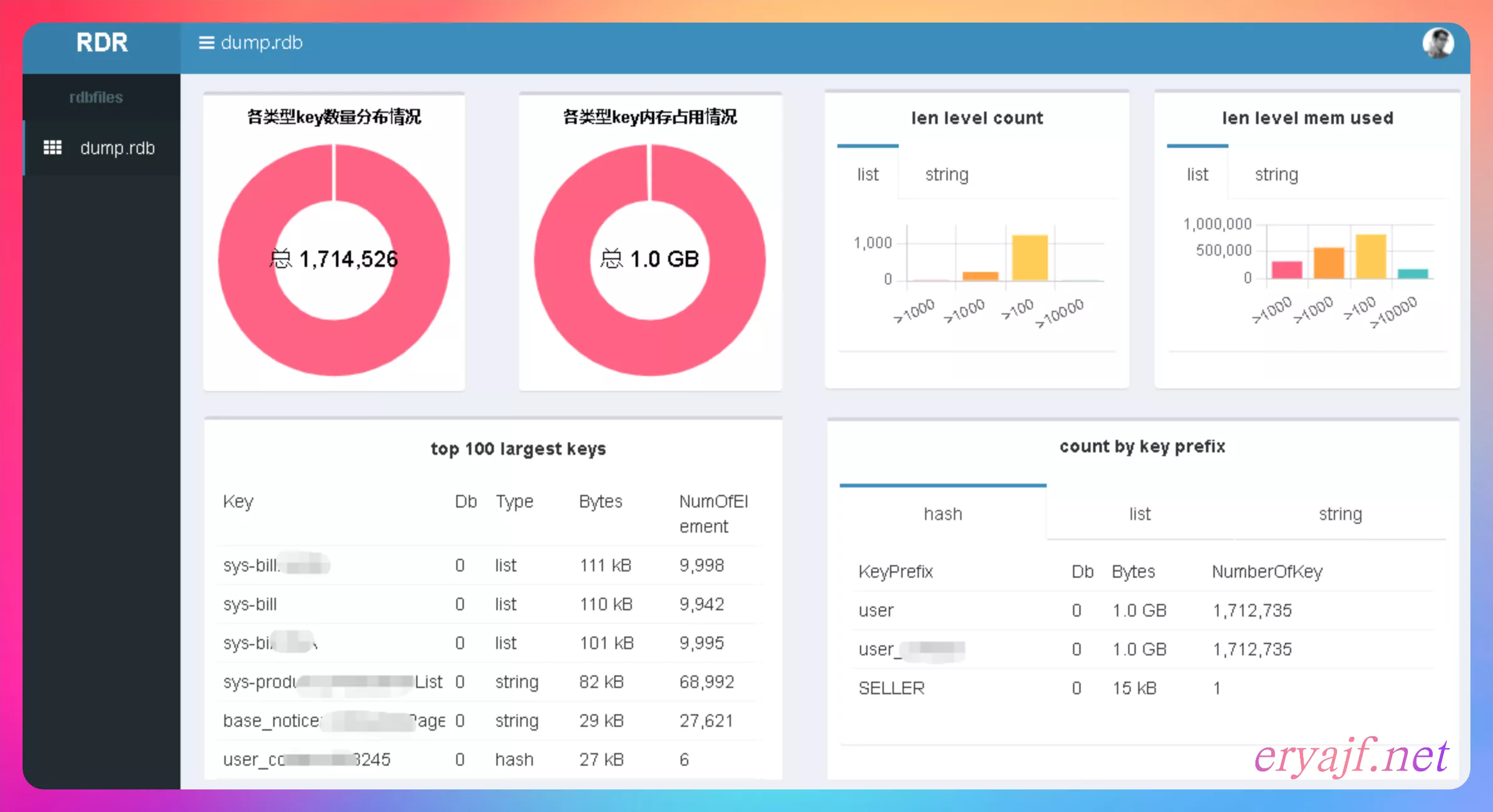
Task: Open hash tab in count by key prefix
Action: pyautogui.click(x=943, y=514)
